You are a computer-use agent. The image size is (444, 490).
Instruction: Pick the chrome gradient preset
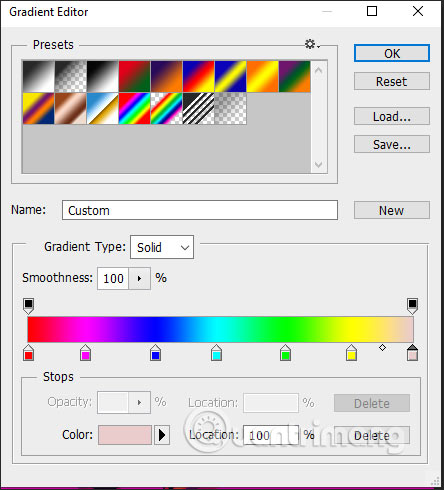(103, 109)
